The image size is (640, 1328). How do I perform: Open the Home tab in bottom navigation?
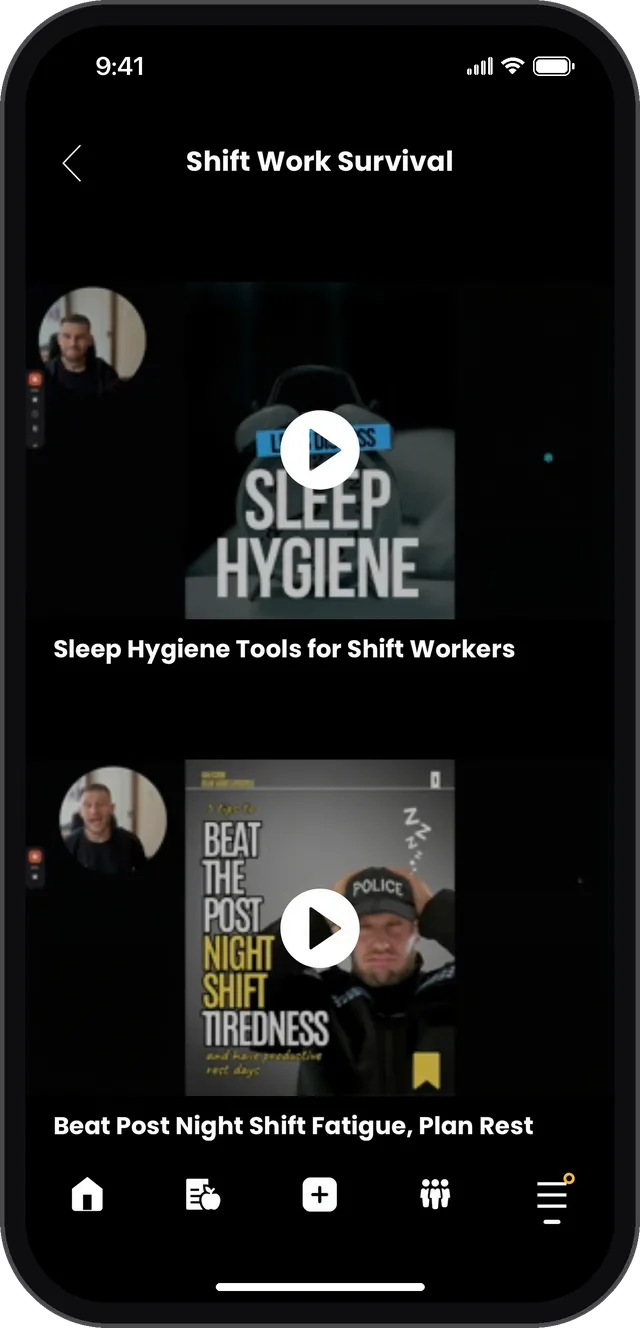[x=88, y=1194]
